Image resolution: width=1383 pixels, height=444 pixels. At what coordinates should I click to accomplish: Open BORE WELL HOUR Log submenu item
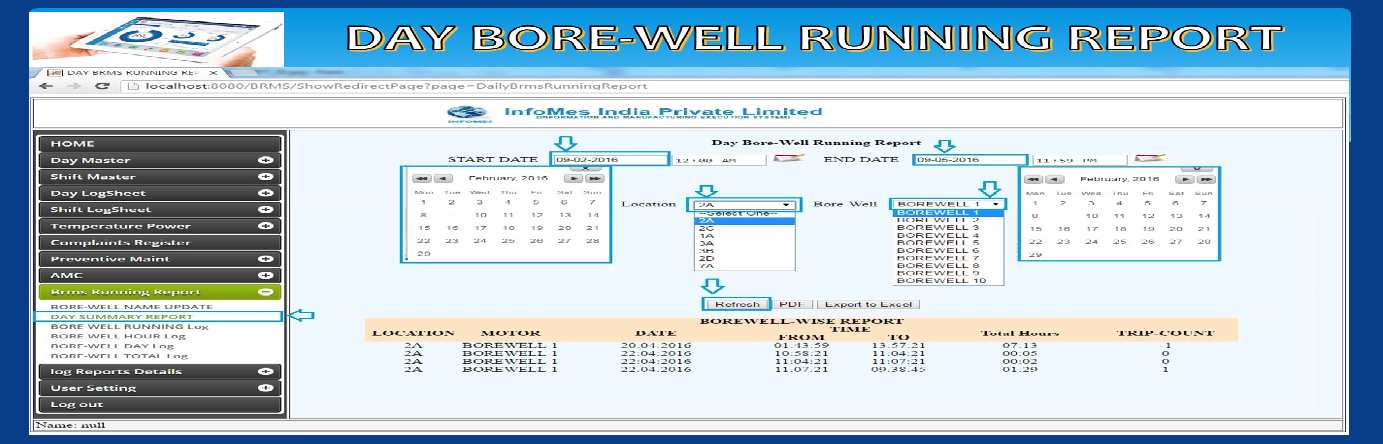coord(116,336)
